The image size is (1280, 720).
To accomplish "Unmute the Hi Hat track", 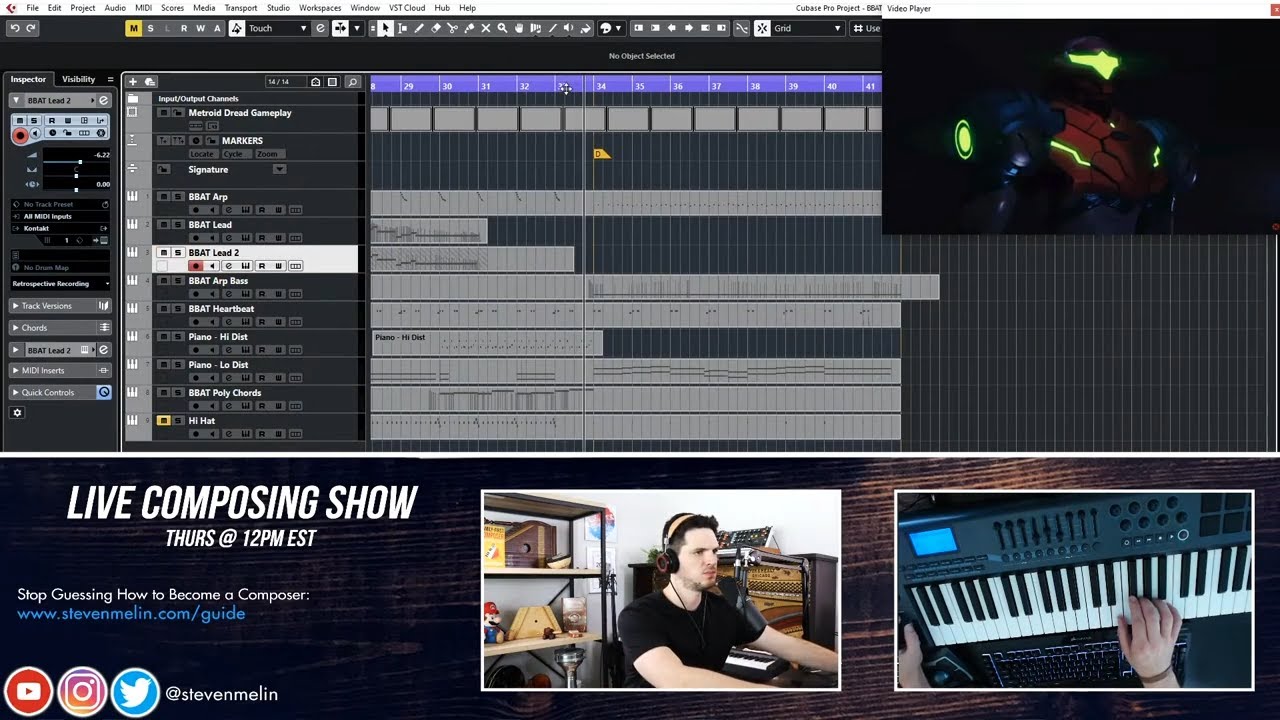I will [164, 421].
